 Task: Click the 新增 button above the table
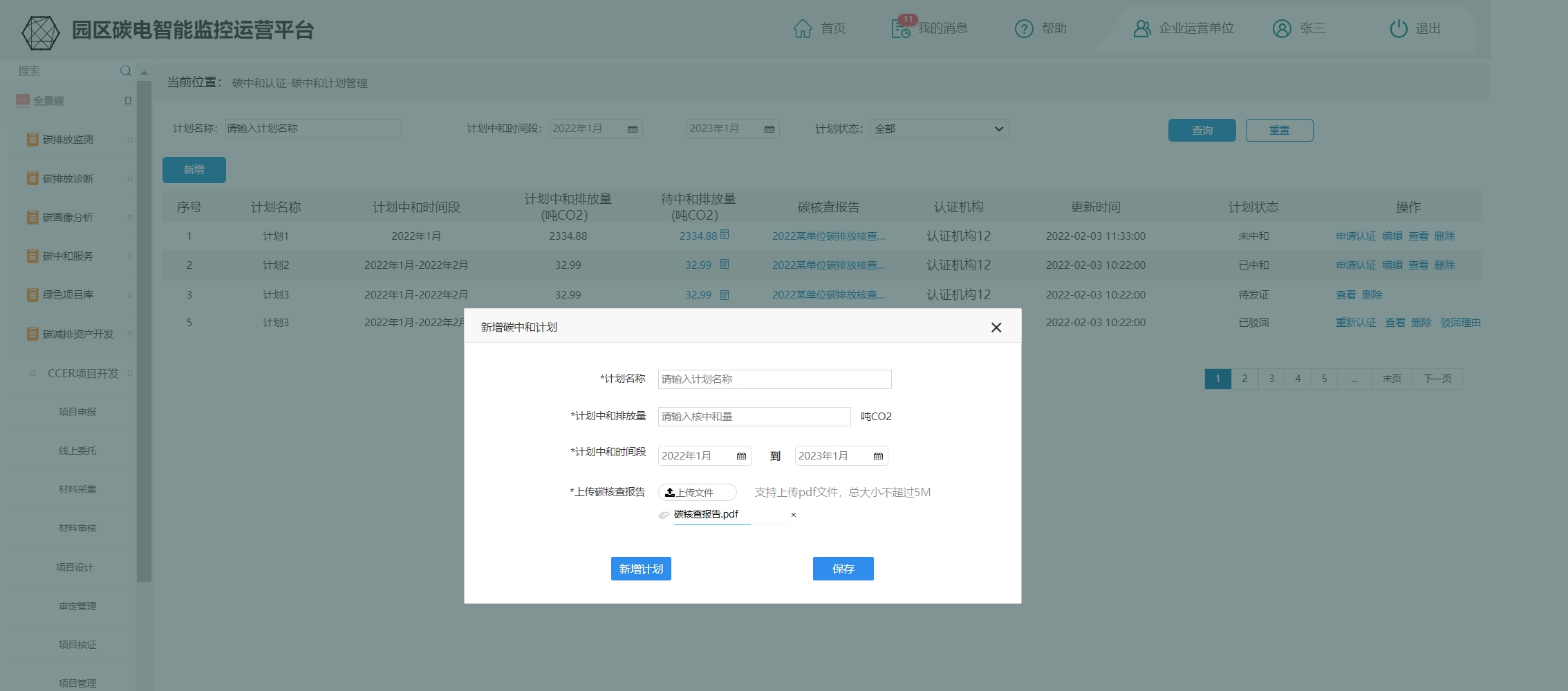(194, 170)
